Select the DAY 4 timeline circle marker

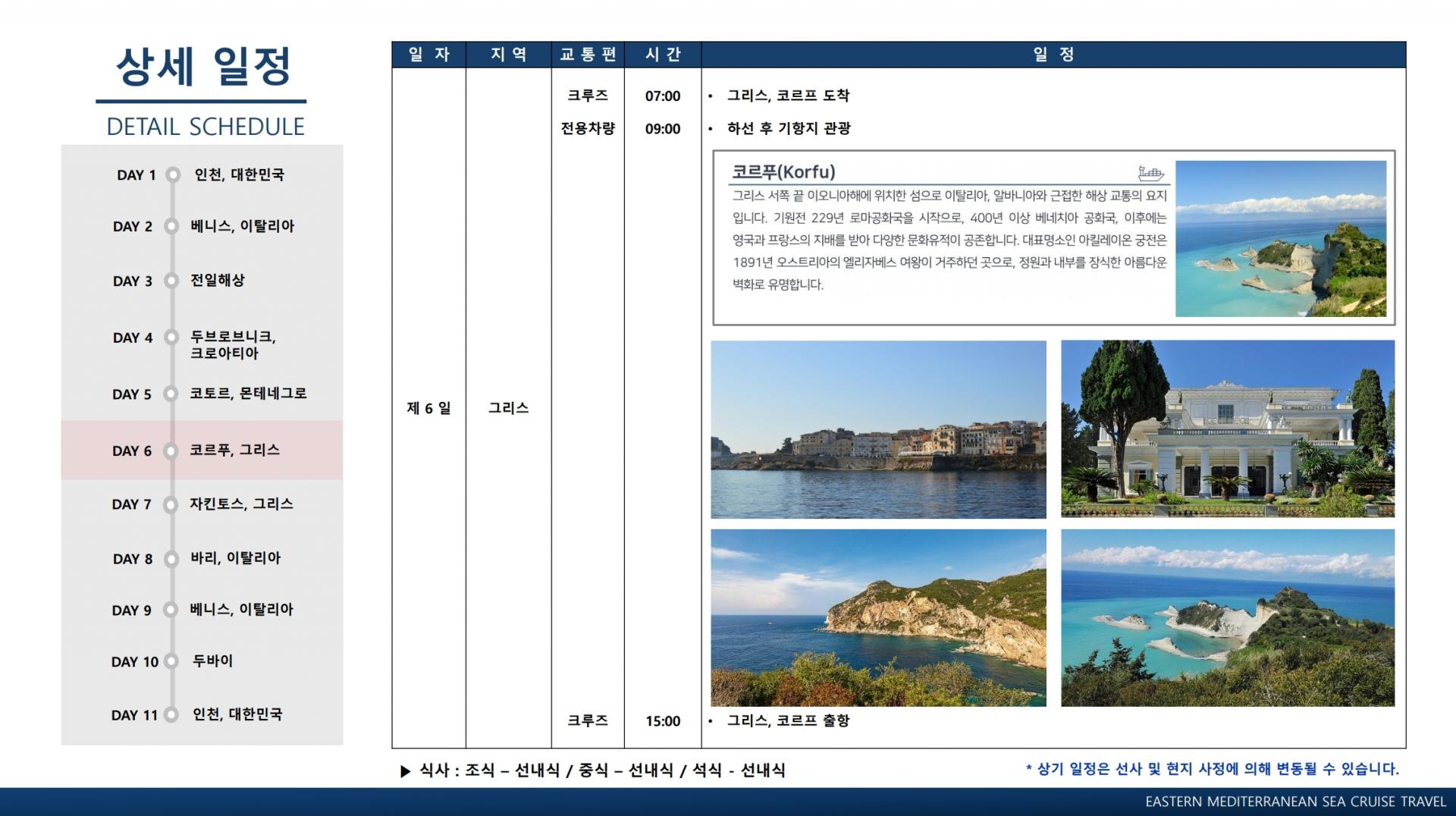(x=172, y=337)
